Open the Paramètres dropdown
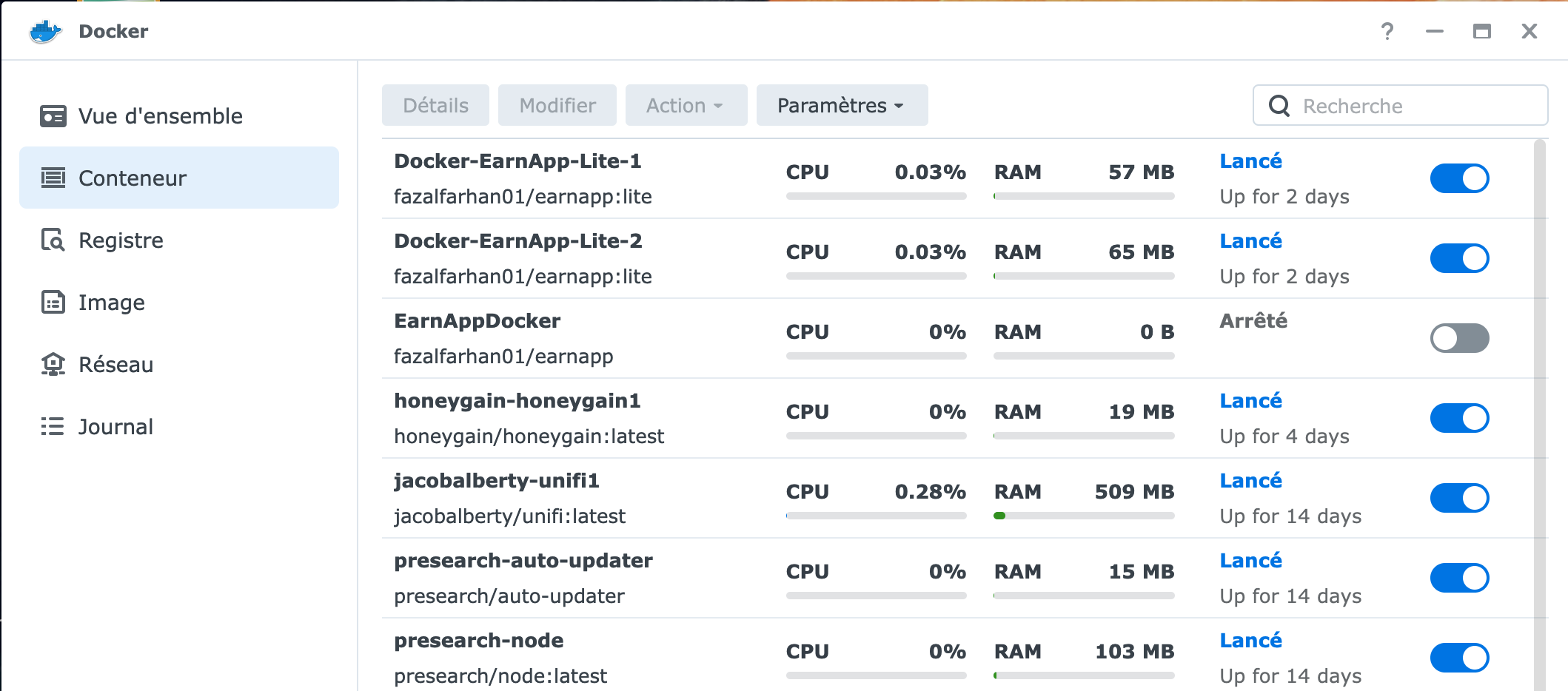 [842, 105]
